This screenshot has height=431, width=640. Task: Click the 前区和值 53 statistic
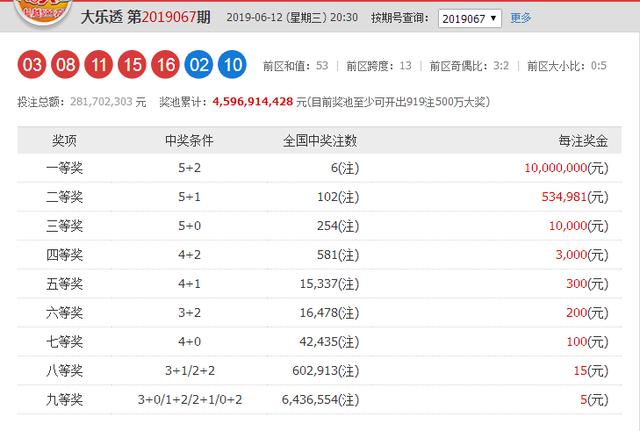pyautogui.click(x=296, y=66)
